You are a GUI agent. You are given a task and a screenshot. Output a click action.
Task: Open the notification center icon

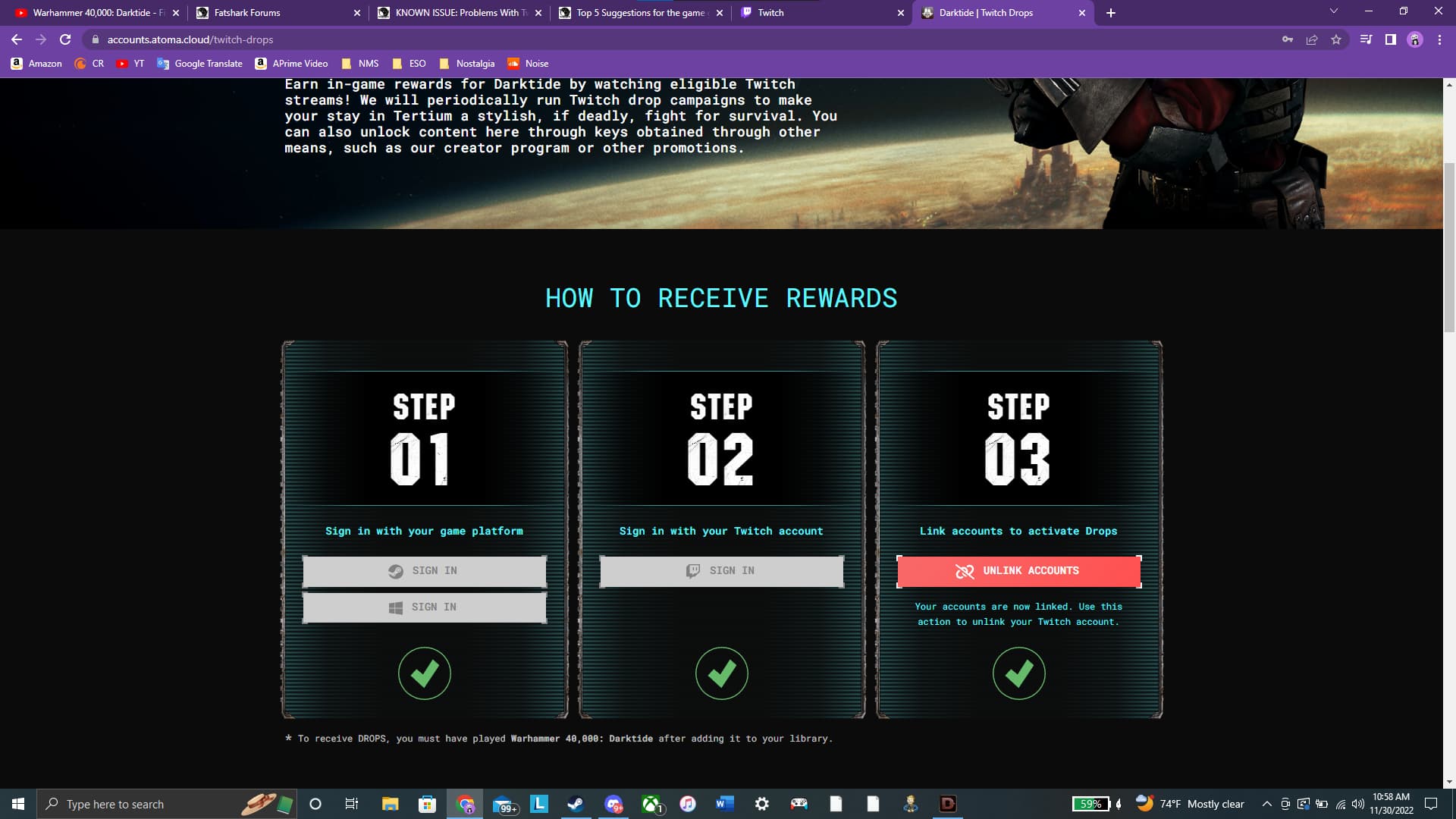click(1431, 804)
